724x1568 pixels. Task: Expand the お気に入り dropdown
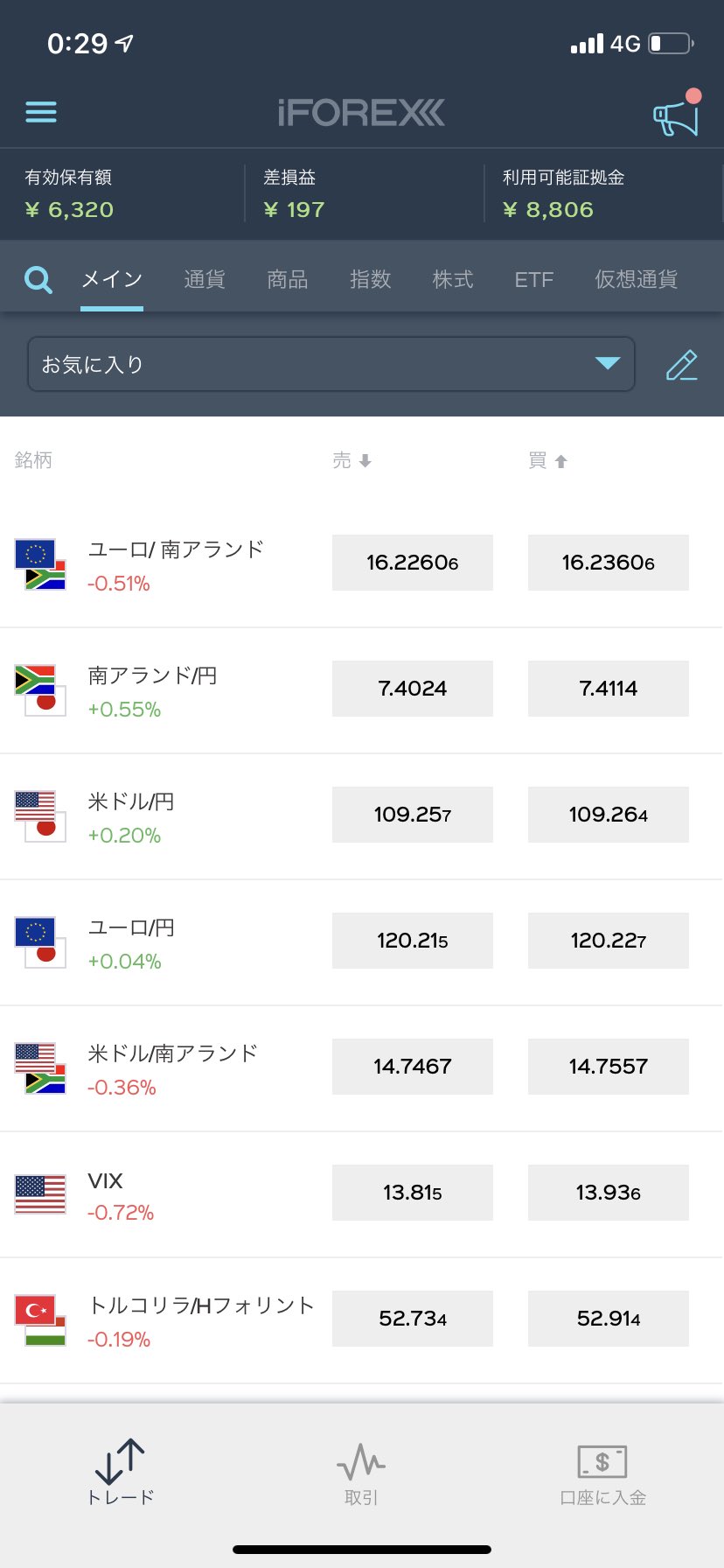tap(607, 363)
